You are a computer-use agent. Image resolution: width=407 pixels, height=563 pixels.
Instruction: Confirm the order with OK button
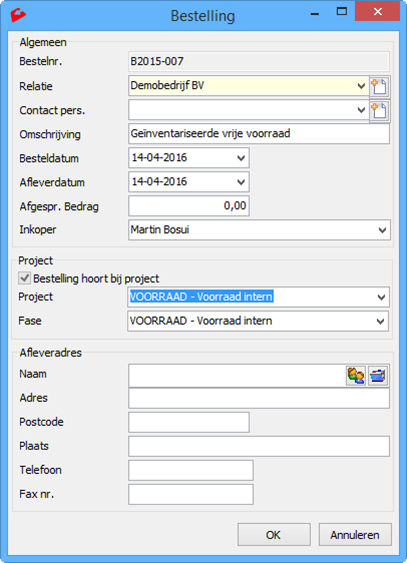(x=274, y=535)
